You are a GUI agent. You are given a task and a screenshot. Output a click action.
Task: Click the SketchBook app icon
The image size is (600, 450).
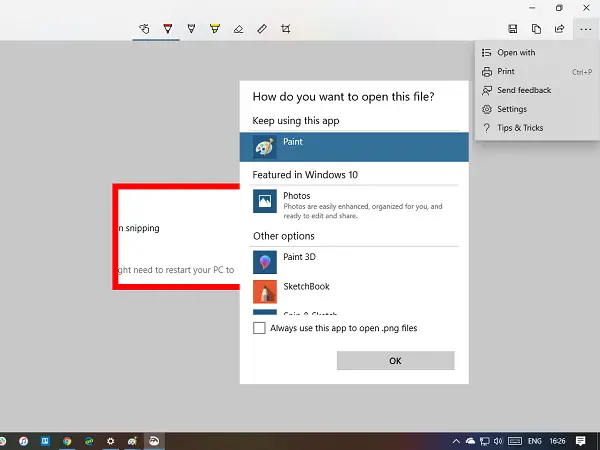click(x=265, y=292)
